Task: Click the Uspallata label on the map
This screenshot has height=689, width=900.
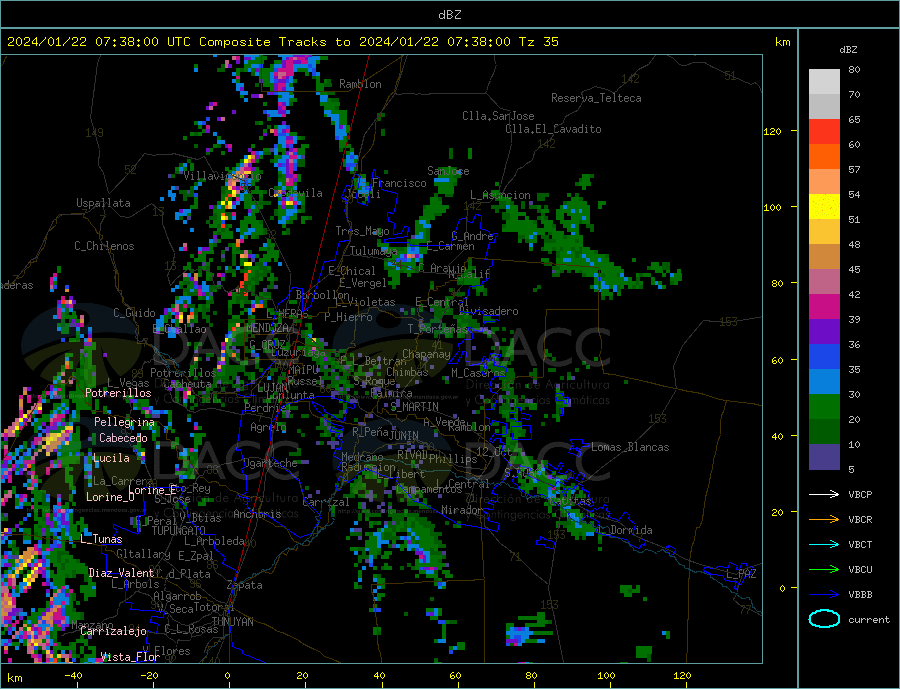Action: [x=103, y=203]
